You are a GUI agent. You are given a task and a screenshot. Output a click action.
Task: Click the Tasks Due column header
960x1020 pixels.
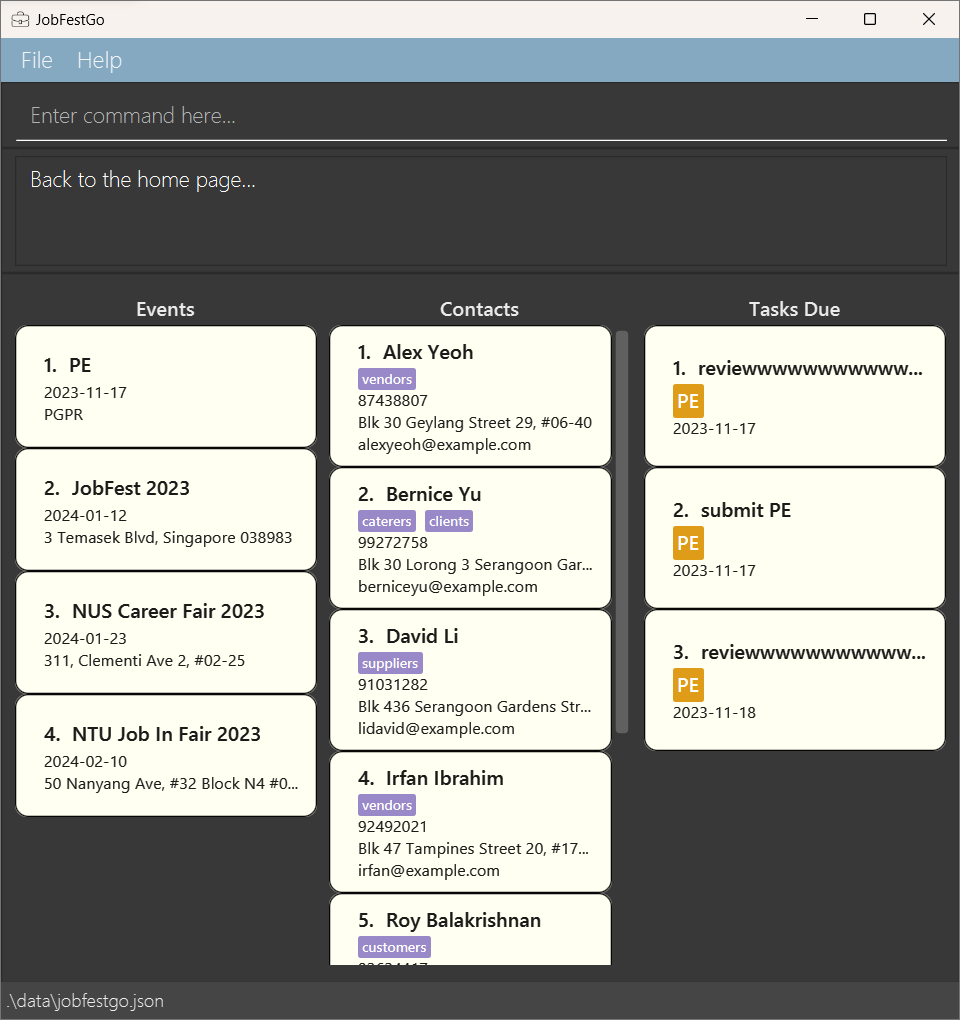[794, 309]
